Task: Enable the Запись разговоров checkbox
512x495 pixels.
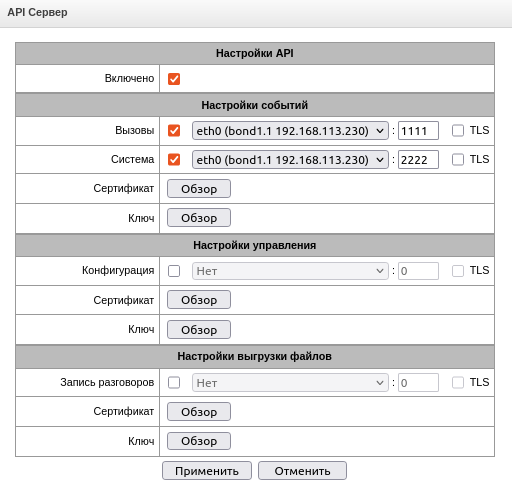Action: [x=174, y=383]
